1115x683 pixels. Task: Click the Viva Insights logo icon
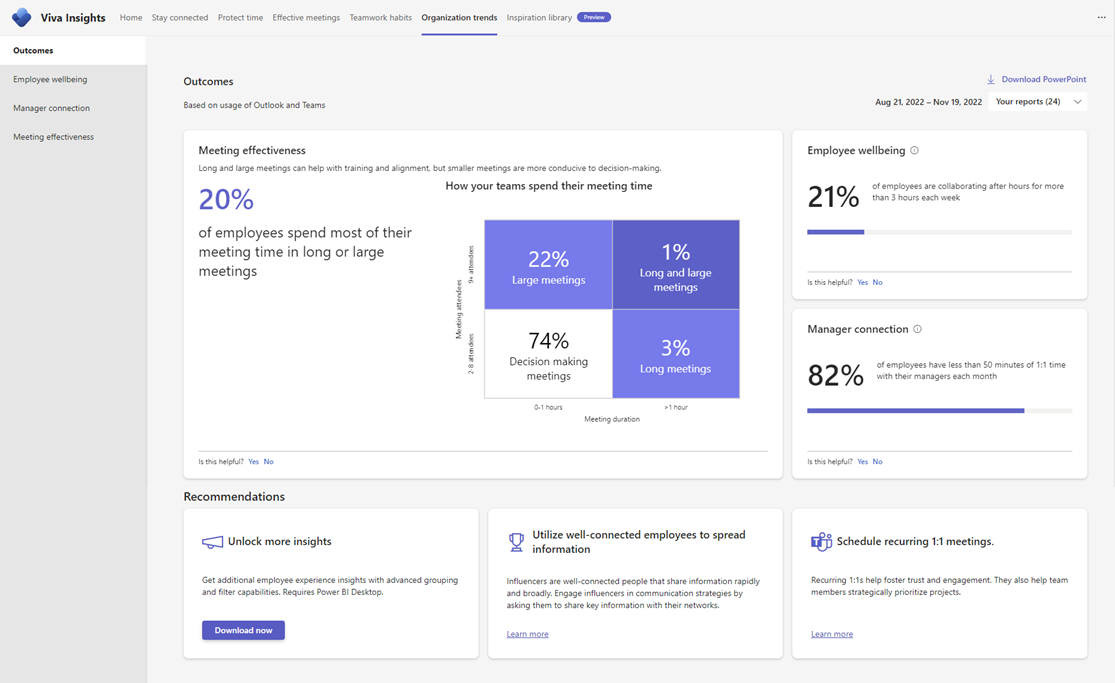tap(21, 17)
